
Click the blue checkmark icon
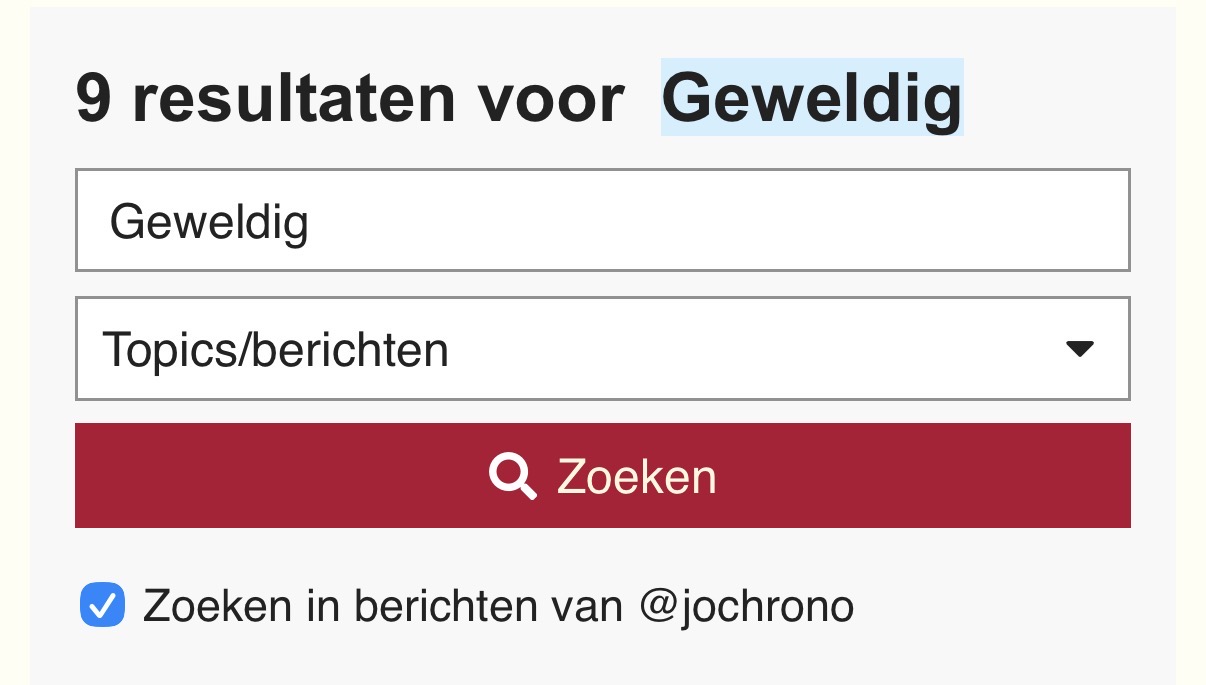[x=102, y=606]
